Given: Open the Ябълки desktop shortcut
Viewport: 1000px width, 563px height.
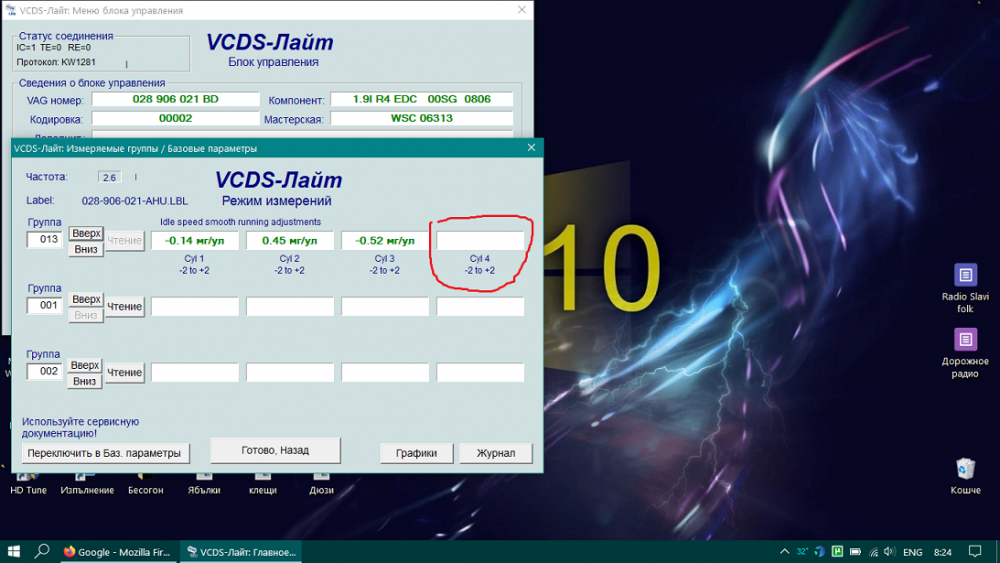Looking at the screenshot, I should 204,483.
